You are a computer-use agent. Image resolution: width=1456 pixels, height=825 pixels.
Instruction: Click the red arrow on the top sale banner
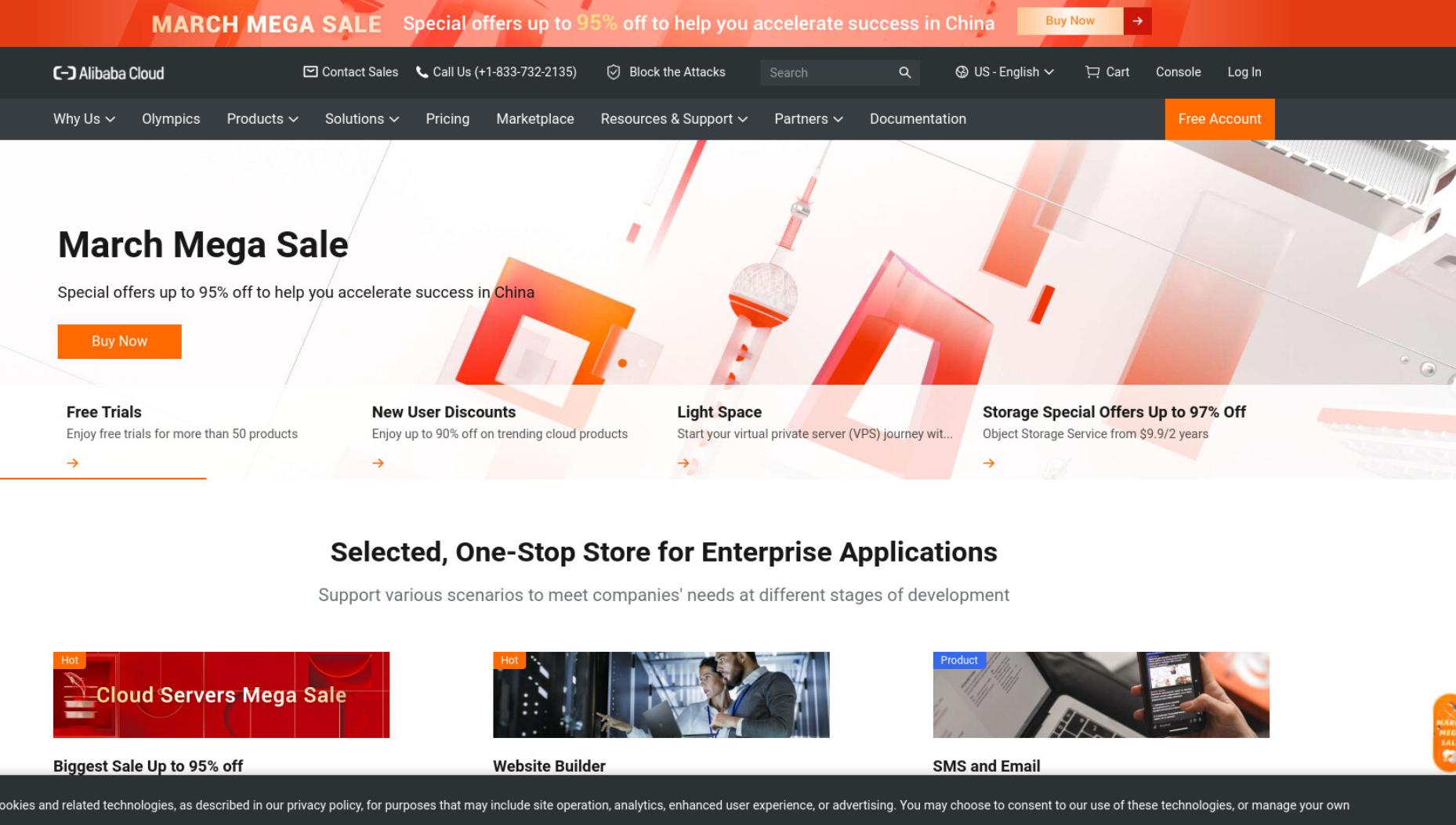[x=1137, y=21]
